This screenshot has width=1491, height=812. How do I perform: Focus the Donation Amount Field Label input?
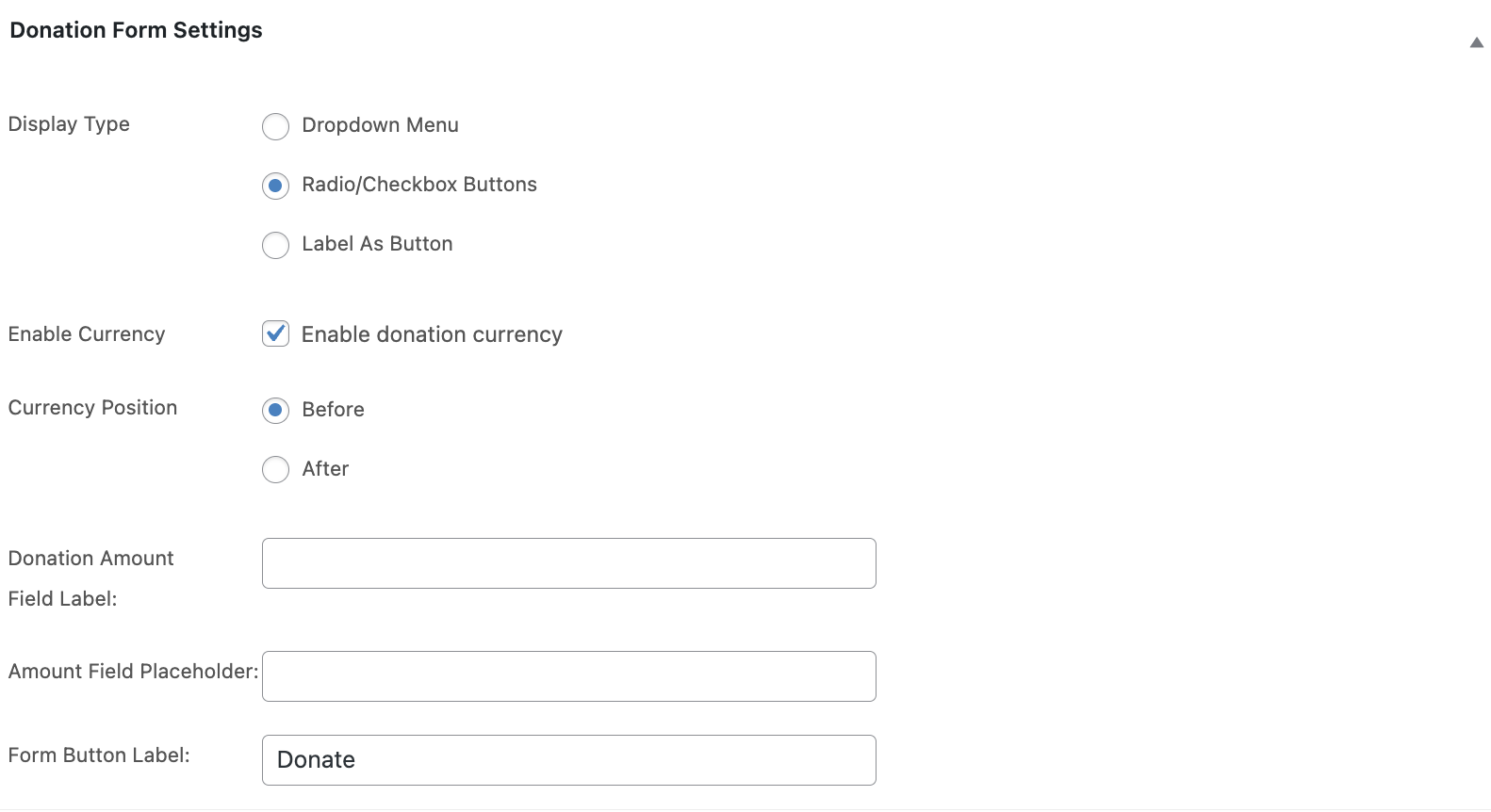568,563
